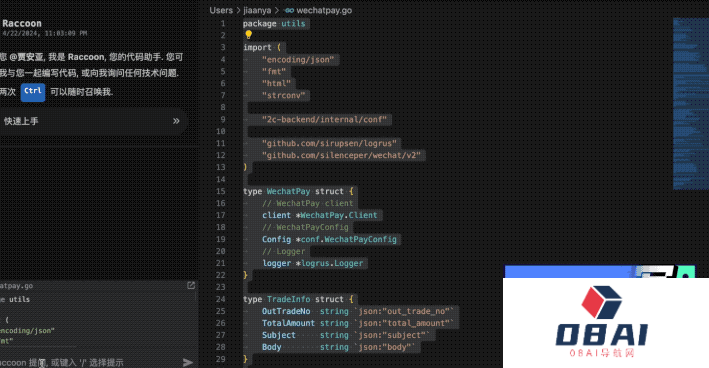Click the Go file icon in breadcrumb
This screenshot has width=709, height=368.
[289, 10]
